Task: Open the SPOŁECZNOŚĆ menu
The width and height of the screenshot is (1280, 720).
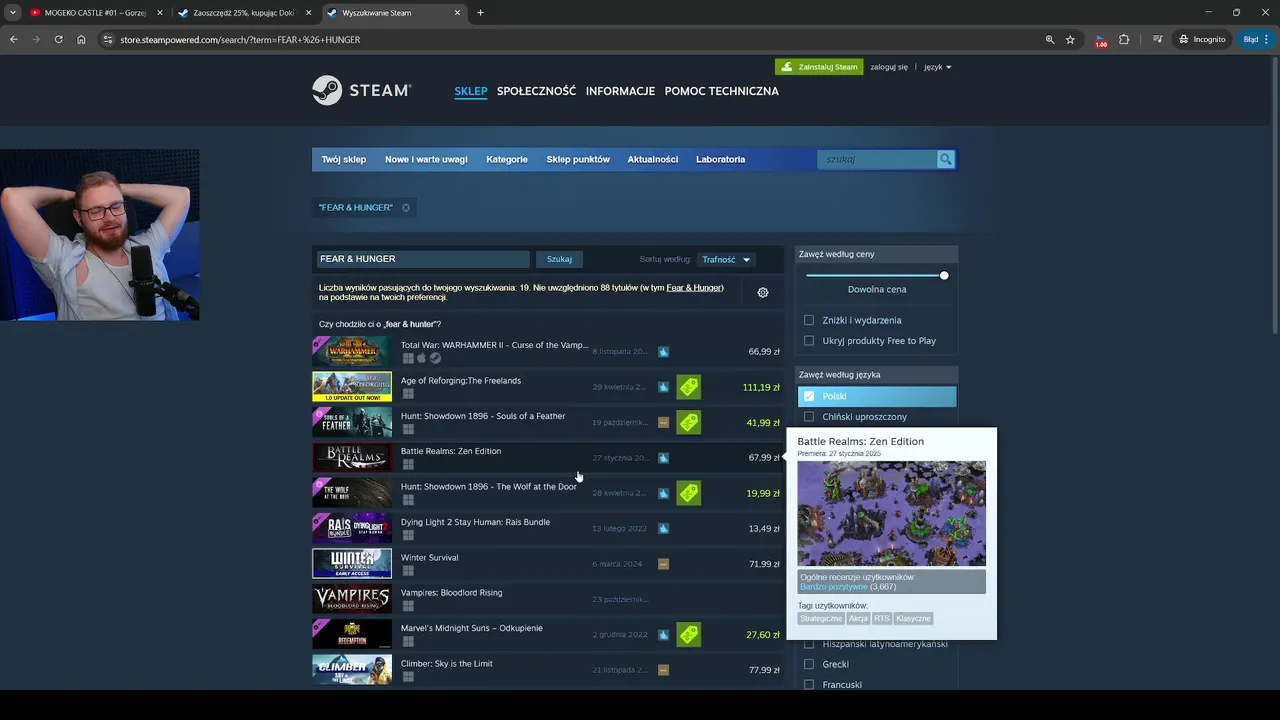Action: pyautogui.click(x=536, y=91)
